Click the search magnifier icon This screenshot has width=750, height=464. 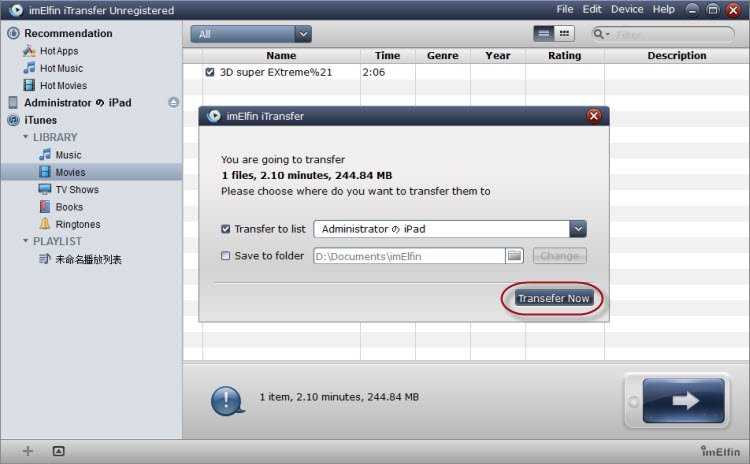[599, 34]
